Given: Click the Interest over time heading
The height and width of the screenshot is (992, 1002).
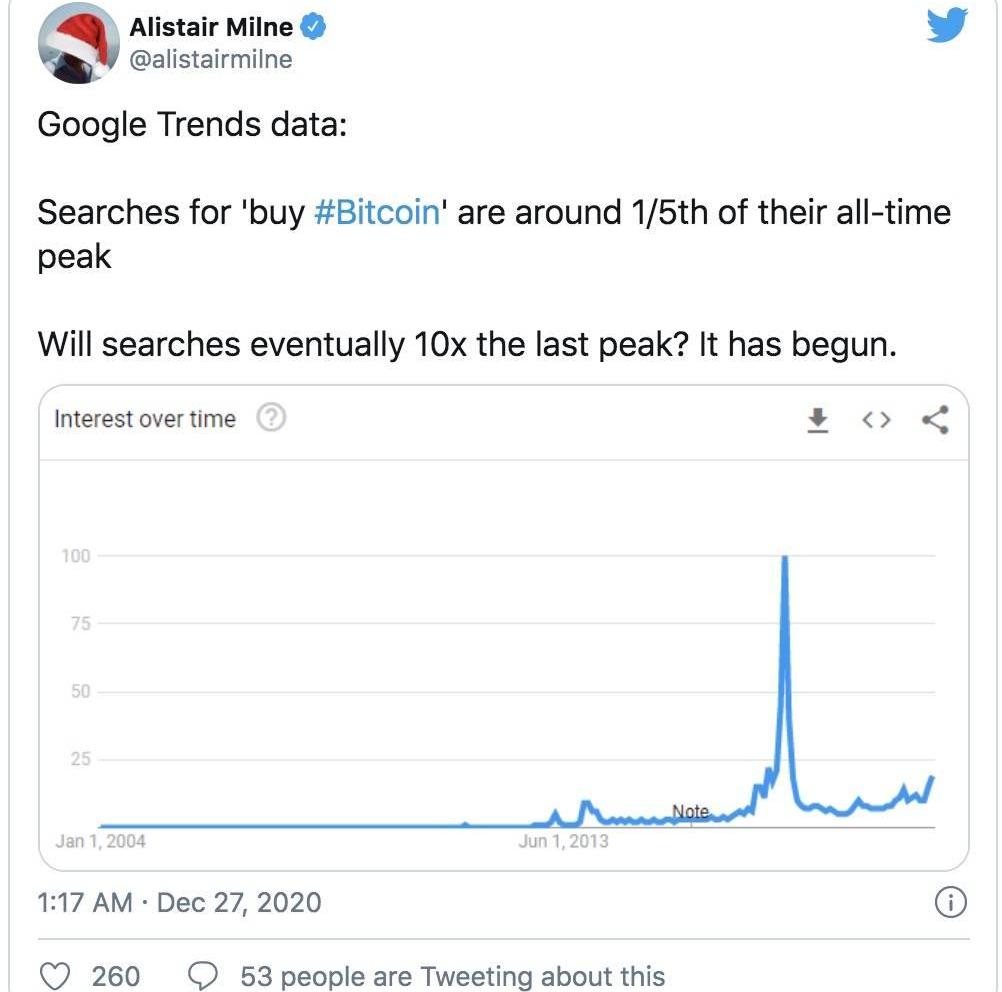Looking at the screenshot, I should (x=145, y=419).
